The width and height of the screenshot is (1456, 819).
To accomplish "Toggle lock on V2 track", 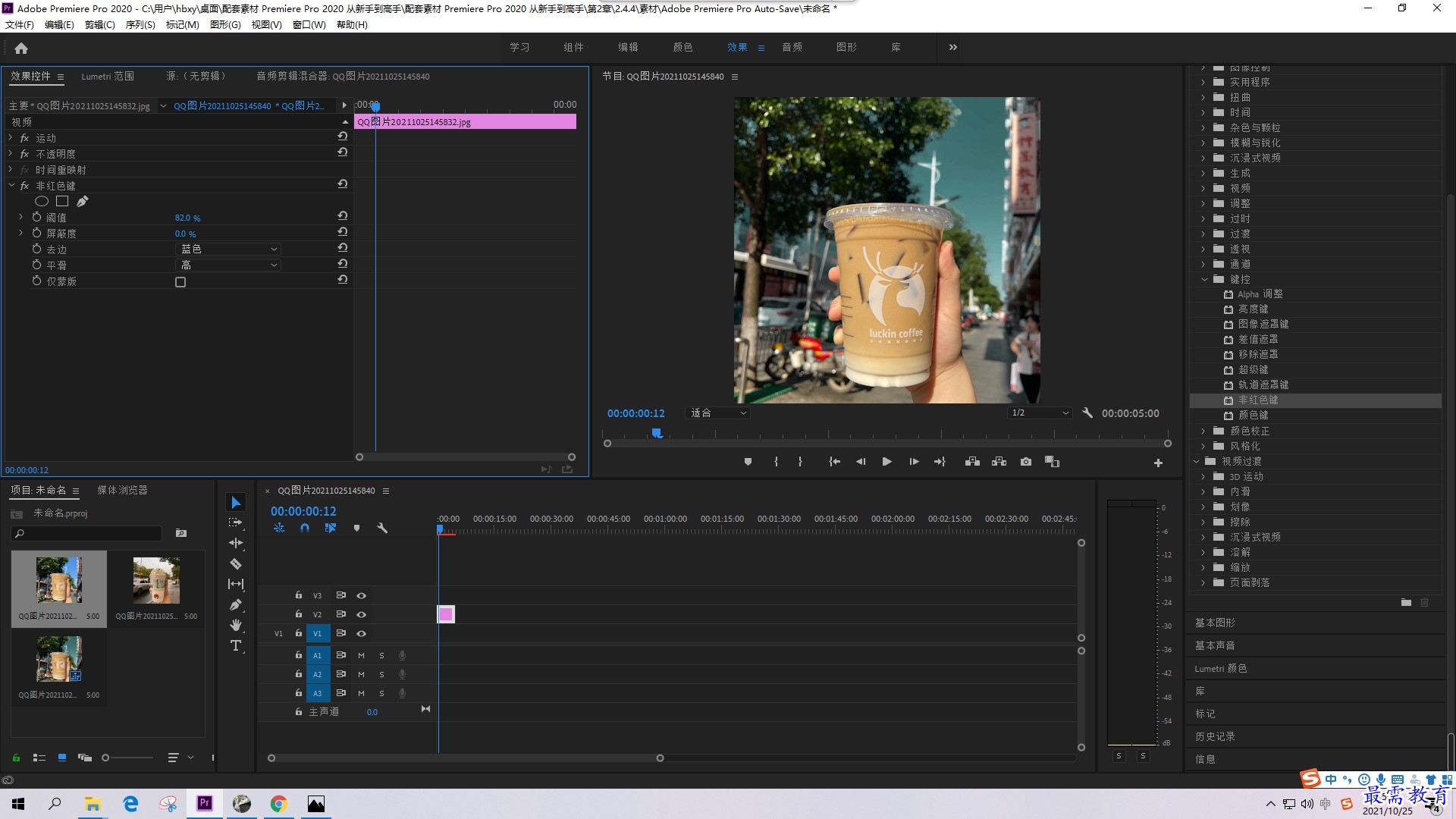I will [x=299, y=614].
